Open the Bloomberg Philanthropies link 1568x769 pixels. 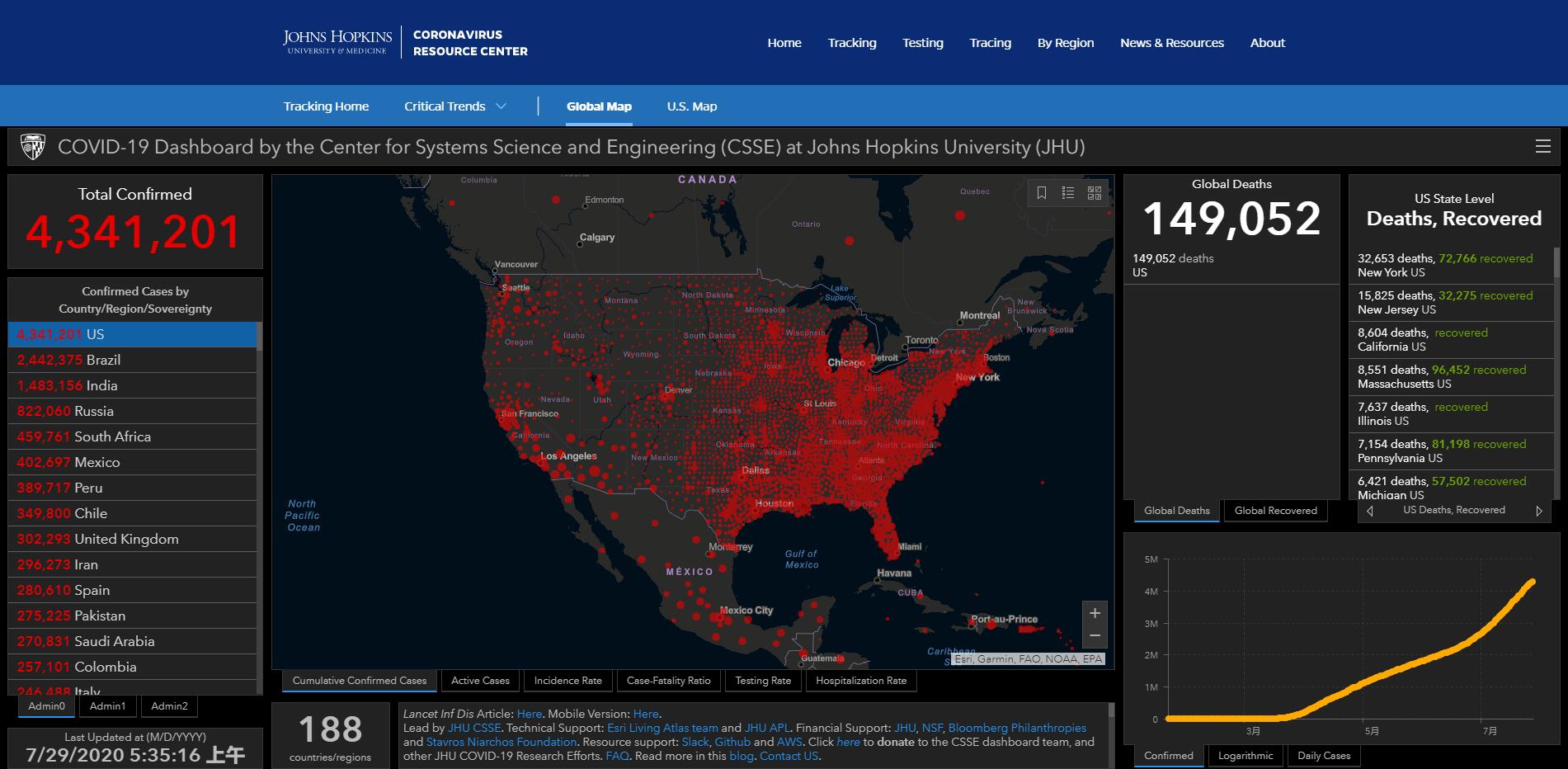click(x=1017, y=728)
